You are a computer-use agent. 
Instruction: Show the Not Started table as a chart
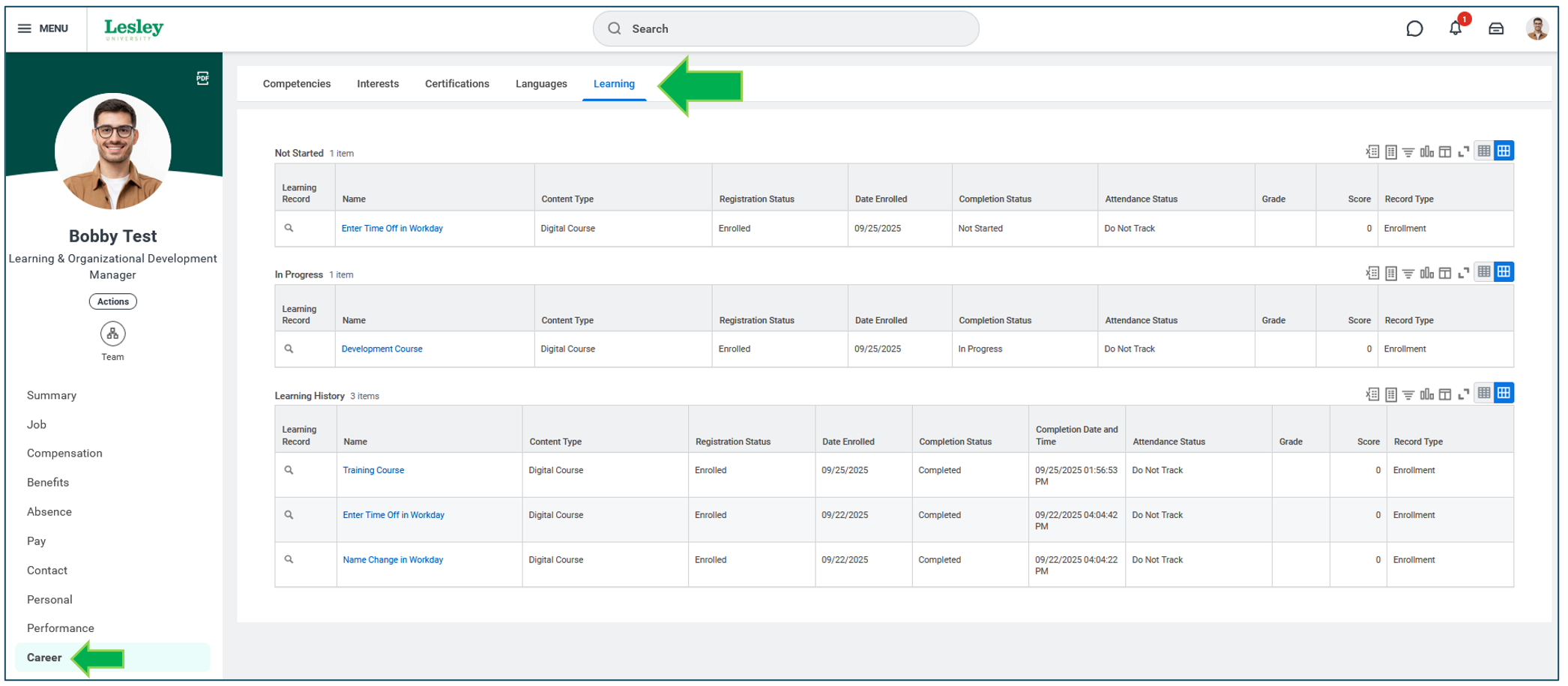1427,151
